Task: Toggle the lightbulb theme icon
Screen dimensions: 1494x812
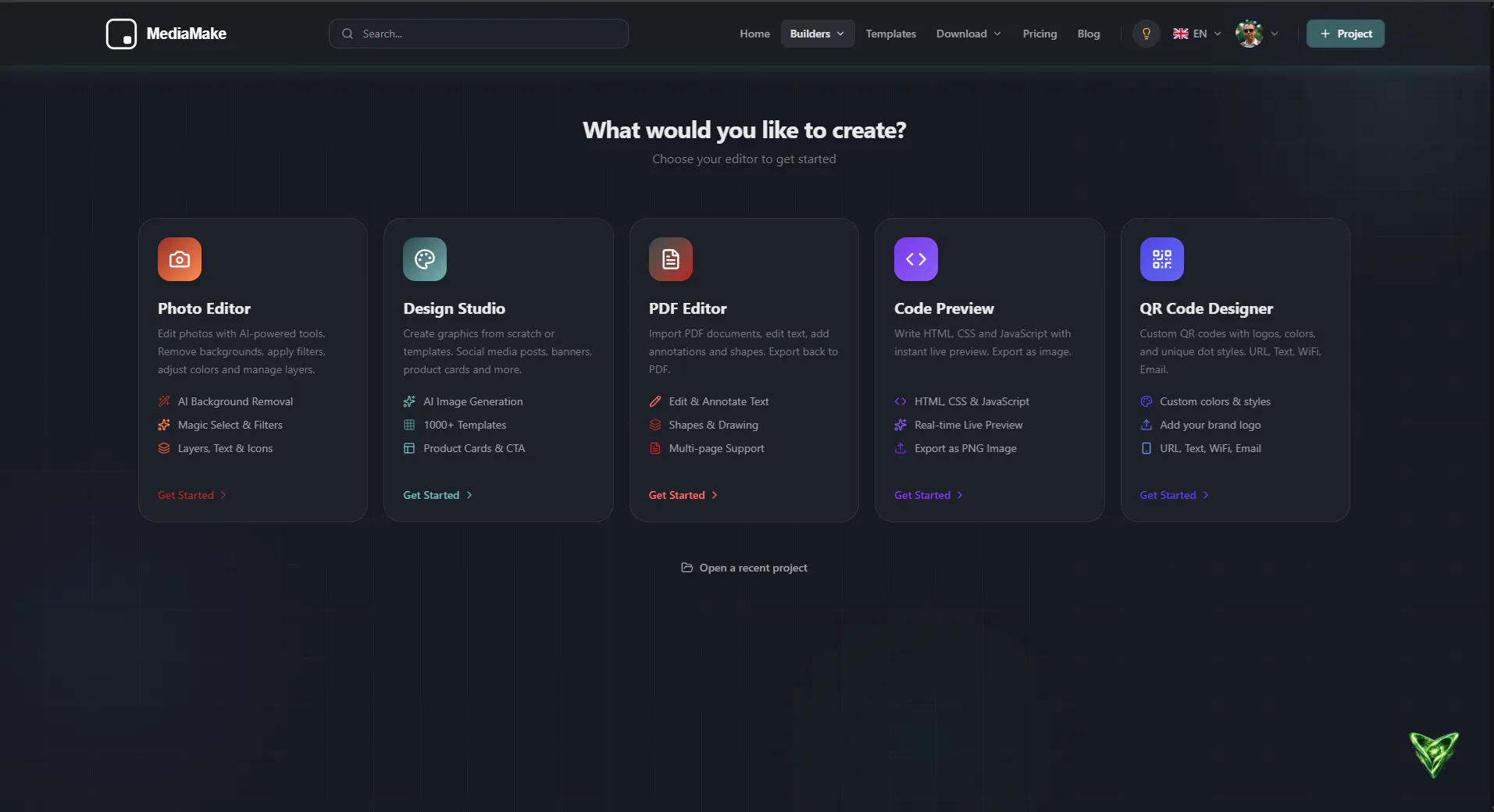Action: pos(1146,34)
